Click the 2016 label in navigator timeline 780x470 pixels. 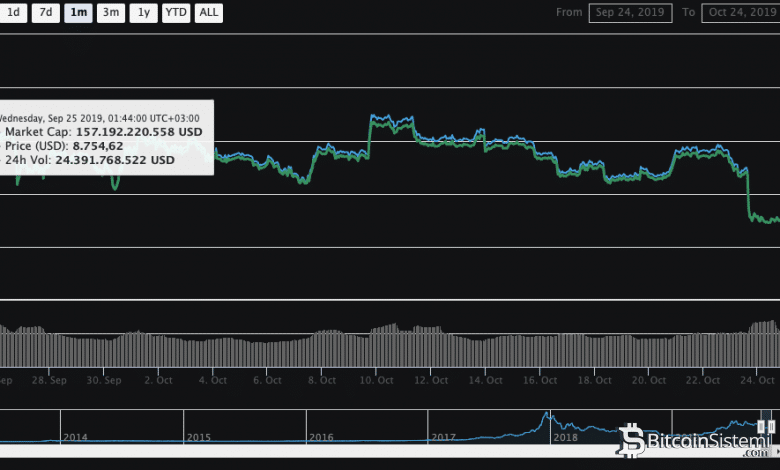[x=321, y=437]
